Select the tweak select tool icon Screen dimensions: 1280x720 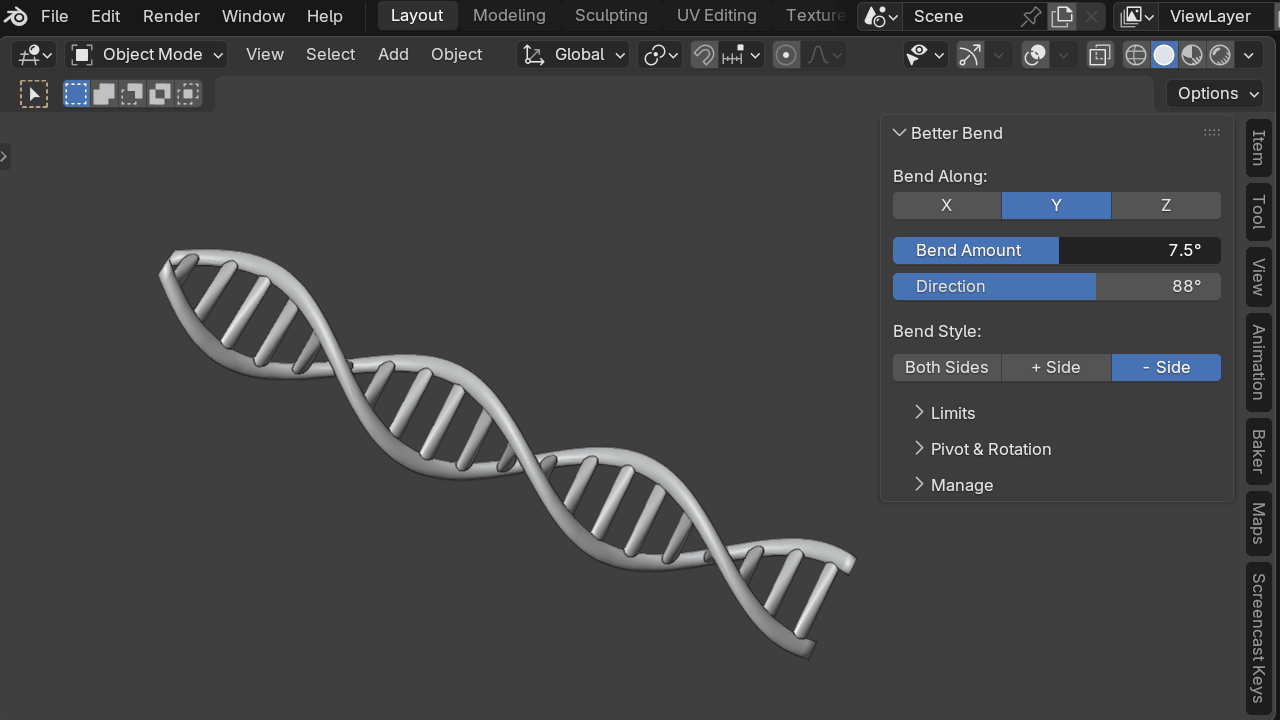(34, 94)
